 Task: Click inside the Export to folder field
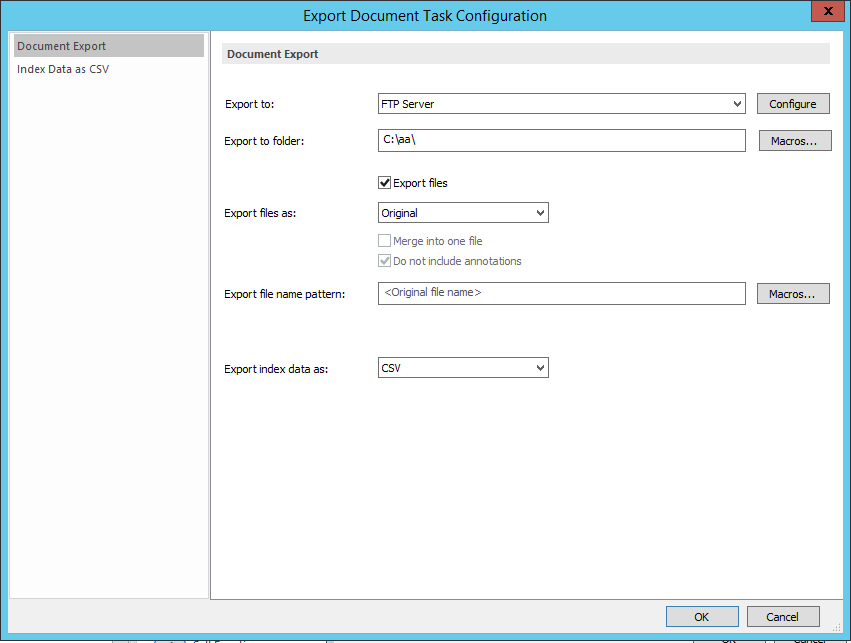(560, 140)
